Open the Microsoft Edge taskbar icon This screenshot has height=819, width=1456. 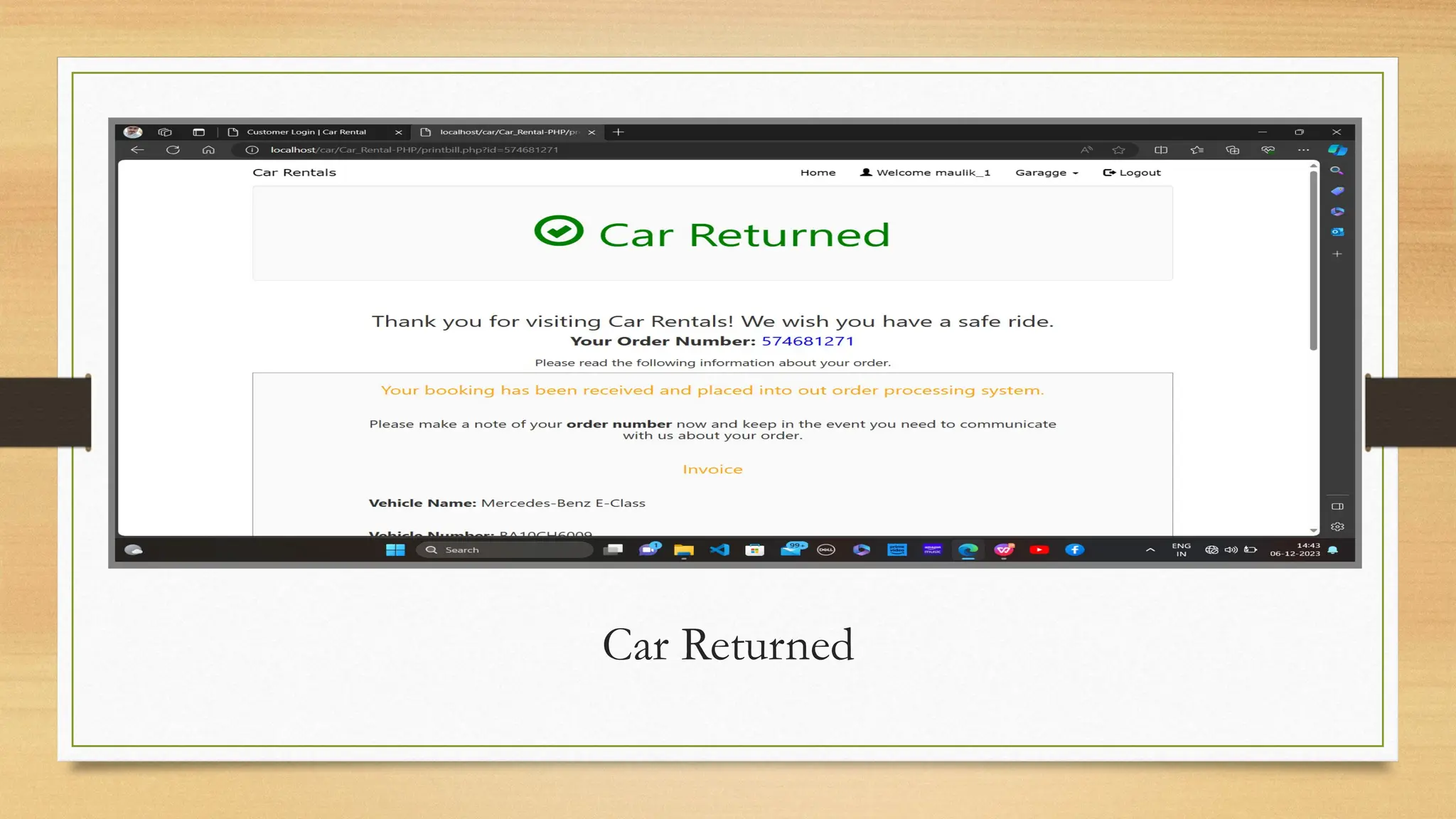point(968,550)
